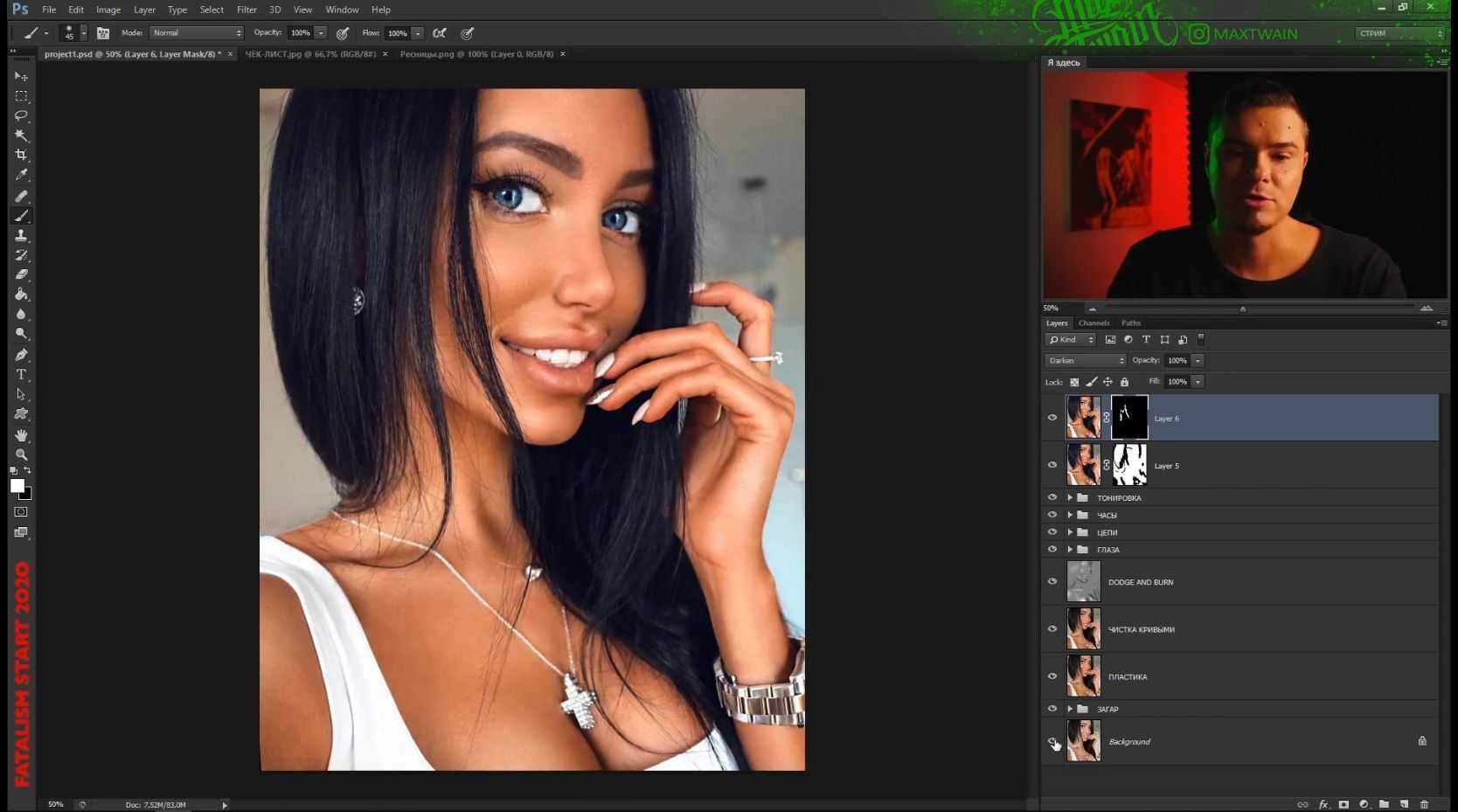Image resolution: width=1458 pixels, height=812 pixels.
Task: Select the Paint Bucket tool
Action: (x=21, y=295)
